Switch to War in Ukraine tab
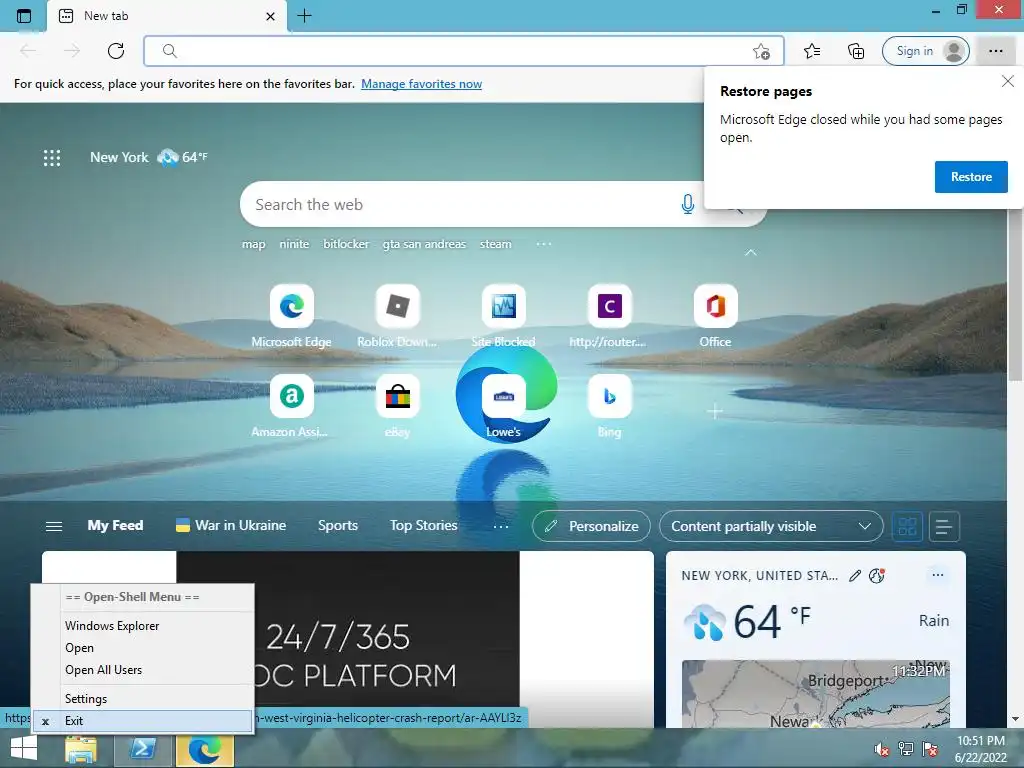Image resolution: width=1024 pixels, height=768 pixels. (x=231, y=526)
